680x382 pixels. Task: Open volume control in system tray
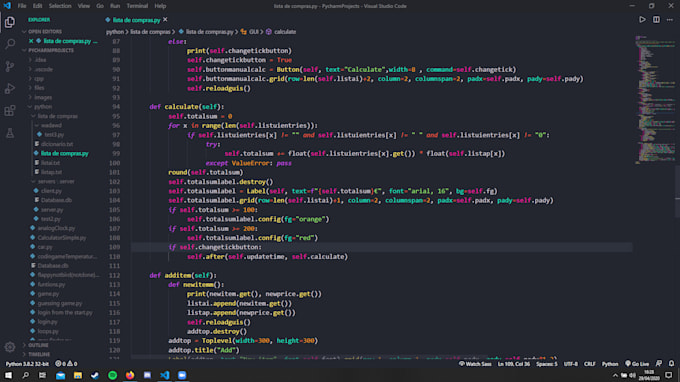pos(632,375)
